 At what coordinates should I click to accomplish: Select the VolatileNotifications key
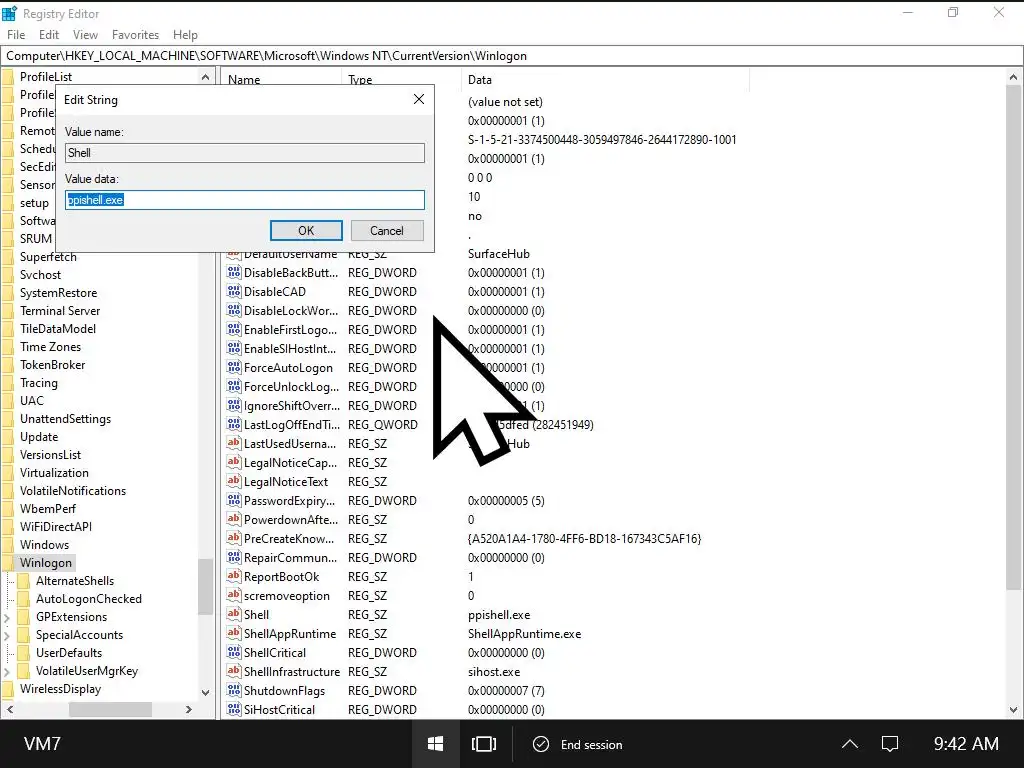tap(73, 490)
